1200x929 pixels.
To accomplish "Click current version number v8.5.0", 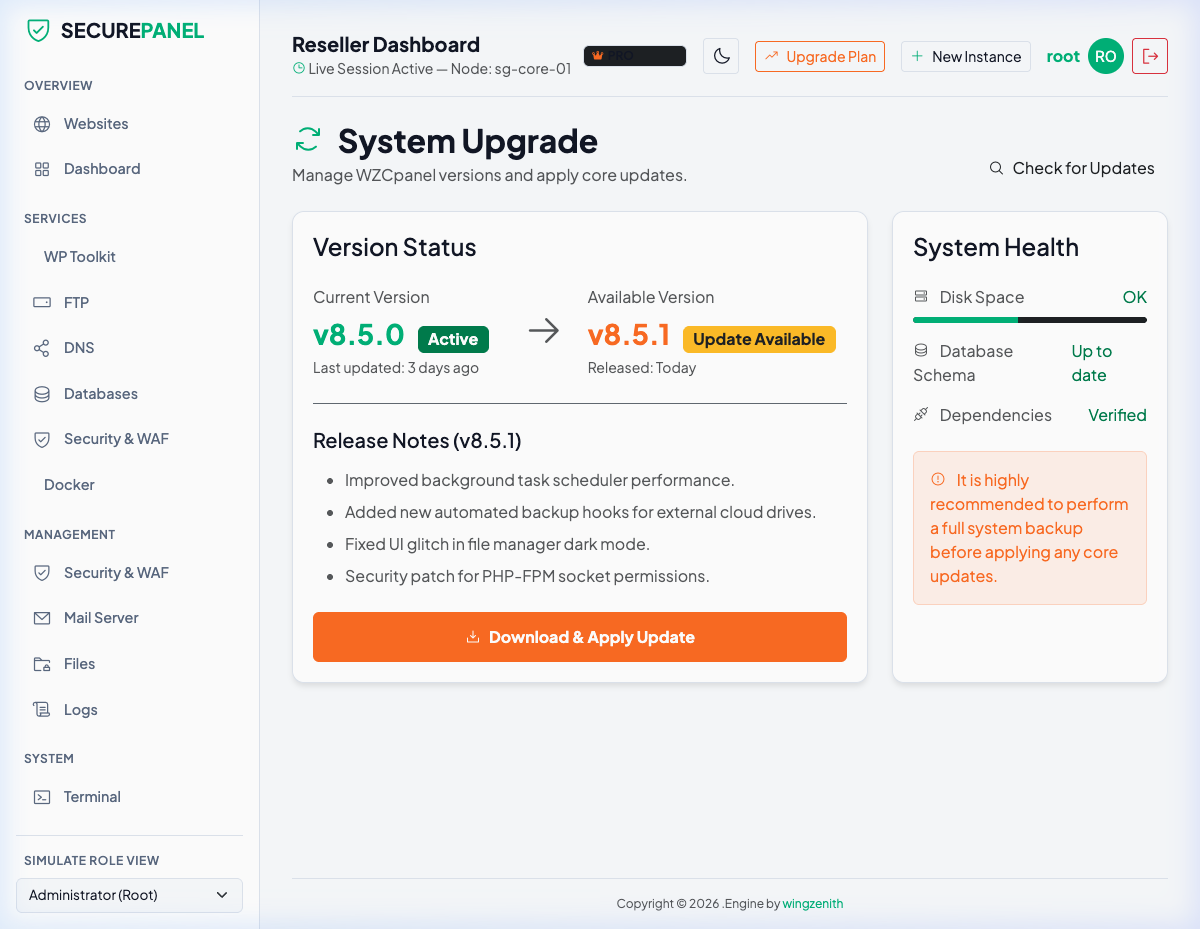I will click(358, 334).
